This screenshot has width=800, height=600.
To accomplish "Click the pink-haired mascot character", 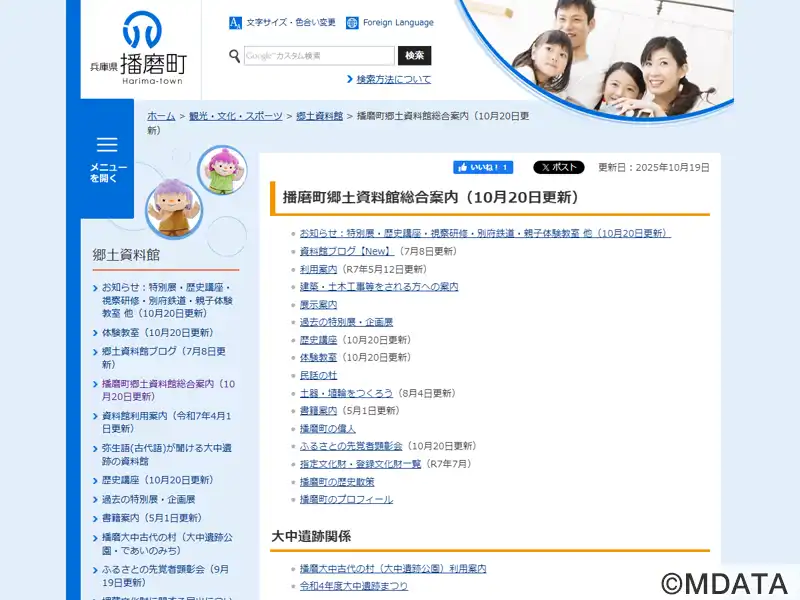I will click(x=222, y=170).
